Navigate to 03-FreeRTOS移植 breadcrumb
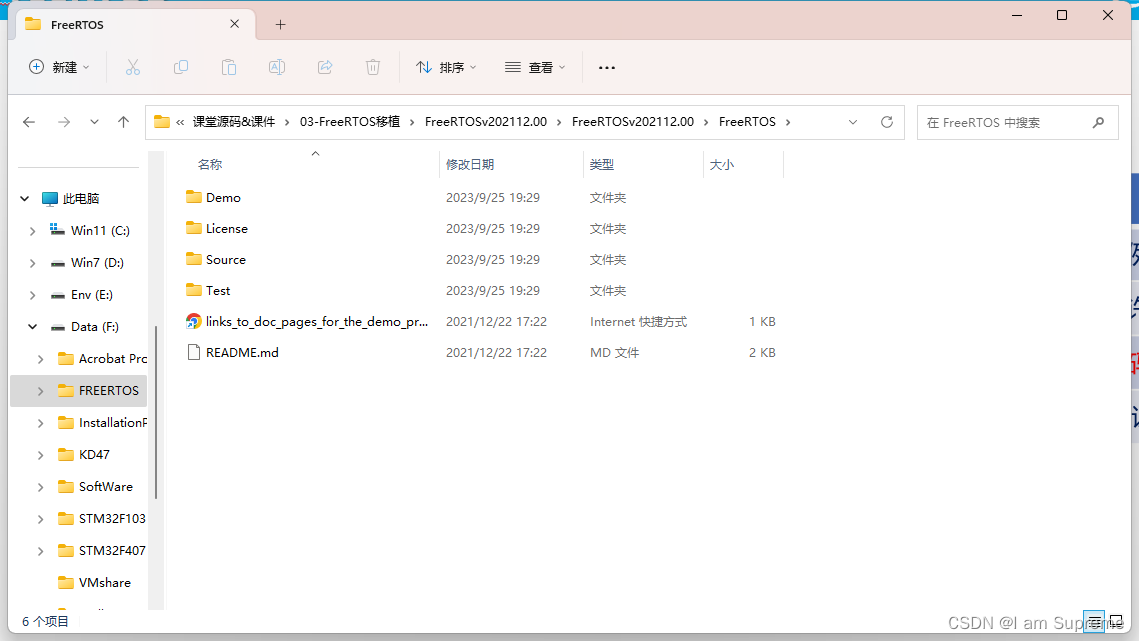Viewport: 1139px width, 641px height. coord(350,122)
